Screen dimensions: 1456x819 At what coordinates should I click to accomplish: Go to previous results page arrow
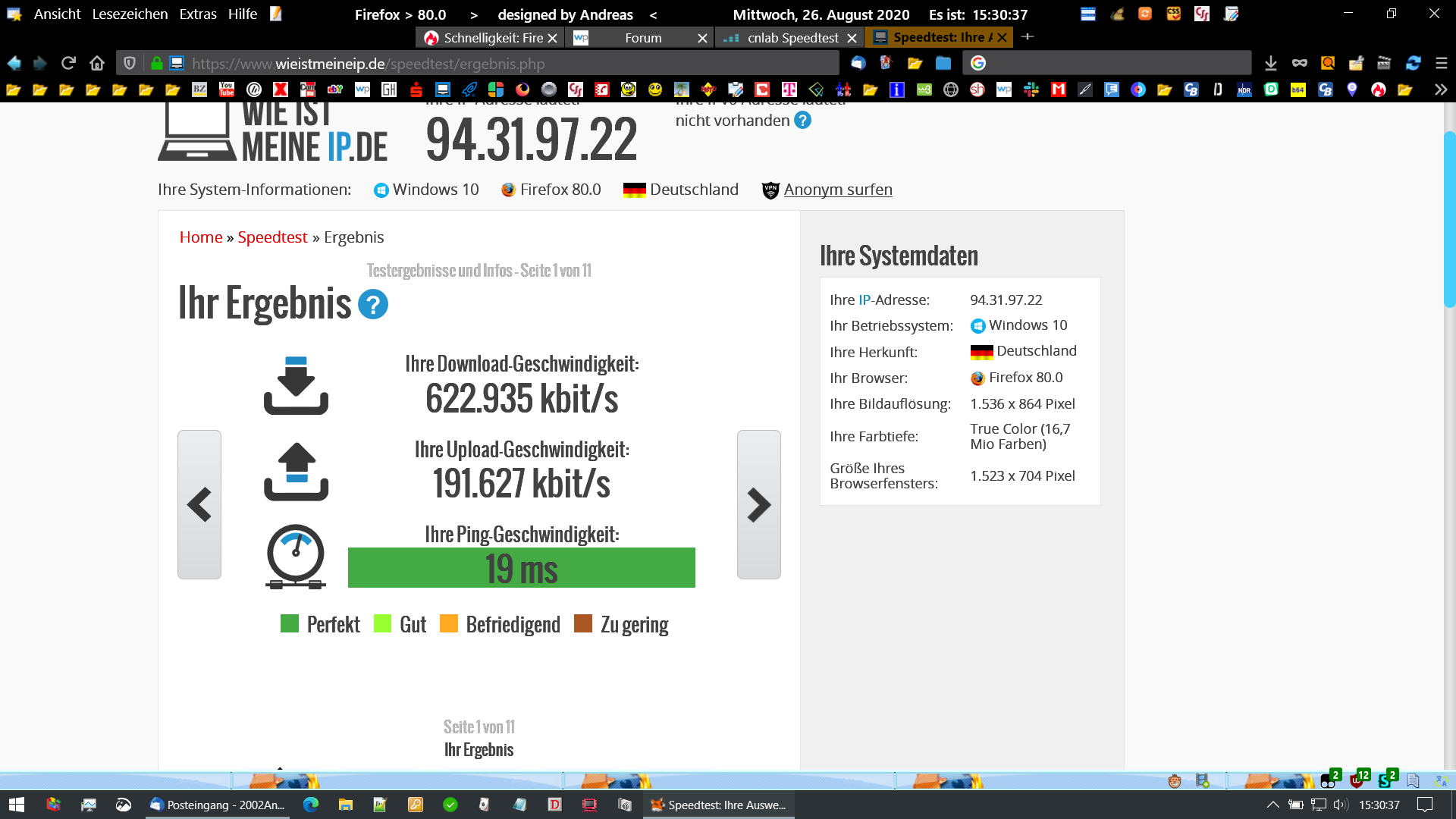(199, 505)
